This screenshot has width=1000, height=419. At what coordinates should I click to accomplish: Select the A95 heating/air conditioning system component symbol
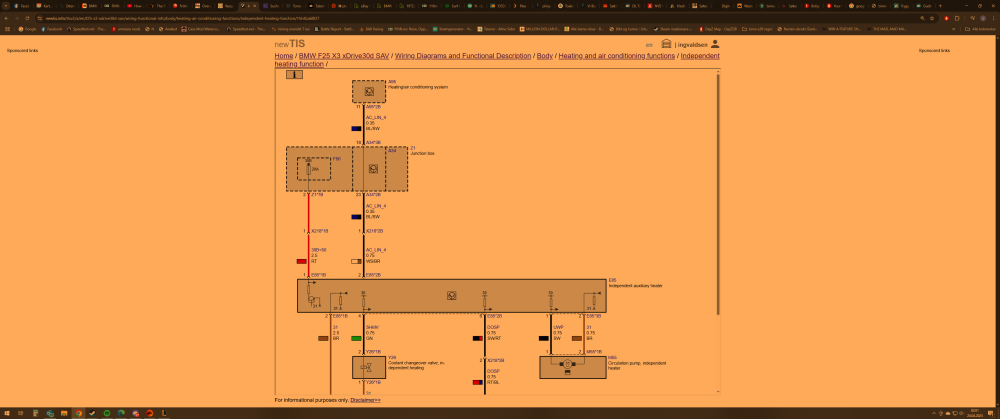coord(369,91)
